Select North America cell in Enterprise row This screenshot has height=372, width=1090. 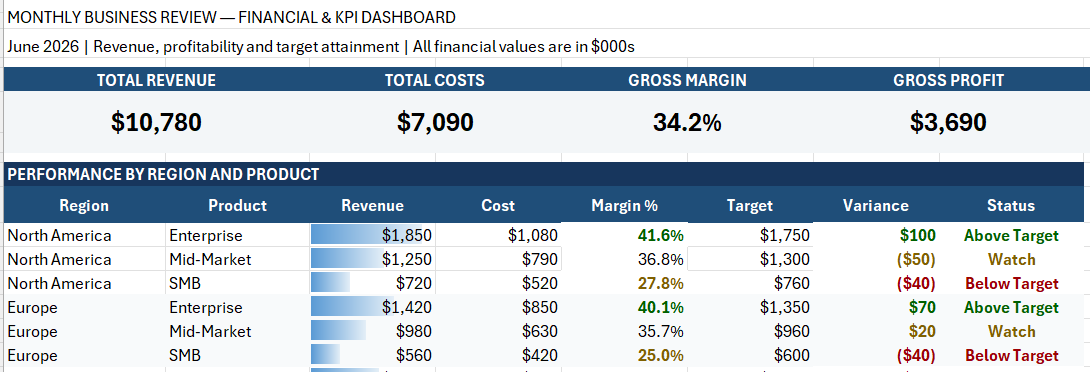coord(84,235)
